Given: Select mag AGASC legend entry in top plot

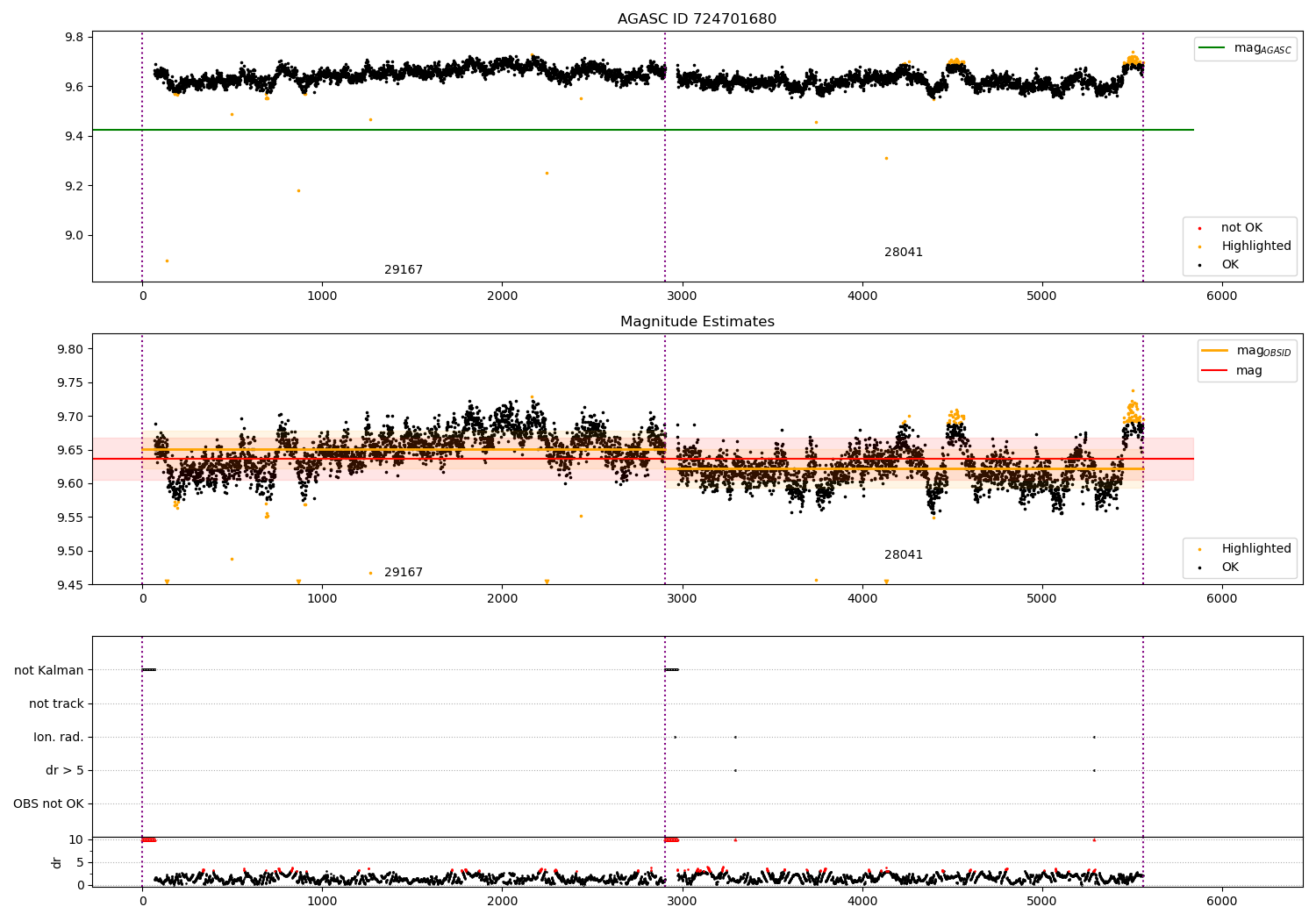Looking at the screenshot, I should [1245, 49].
